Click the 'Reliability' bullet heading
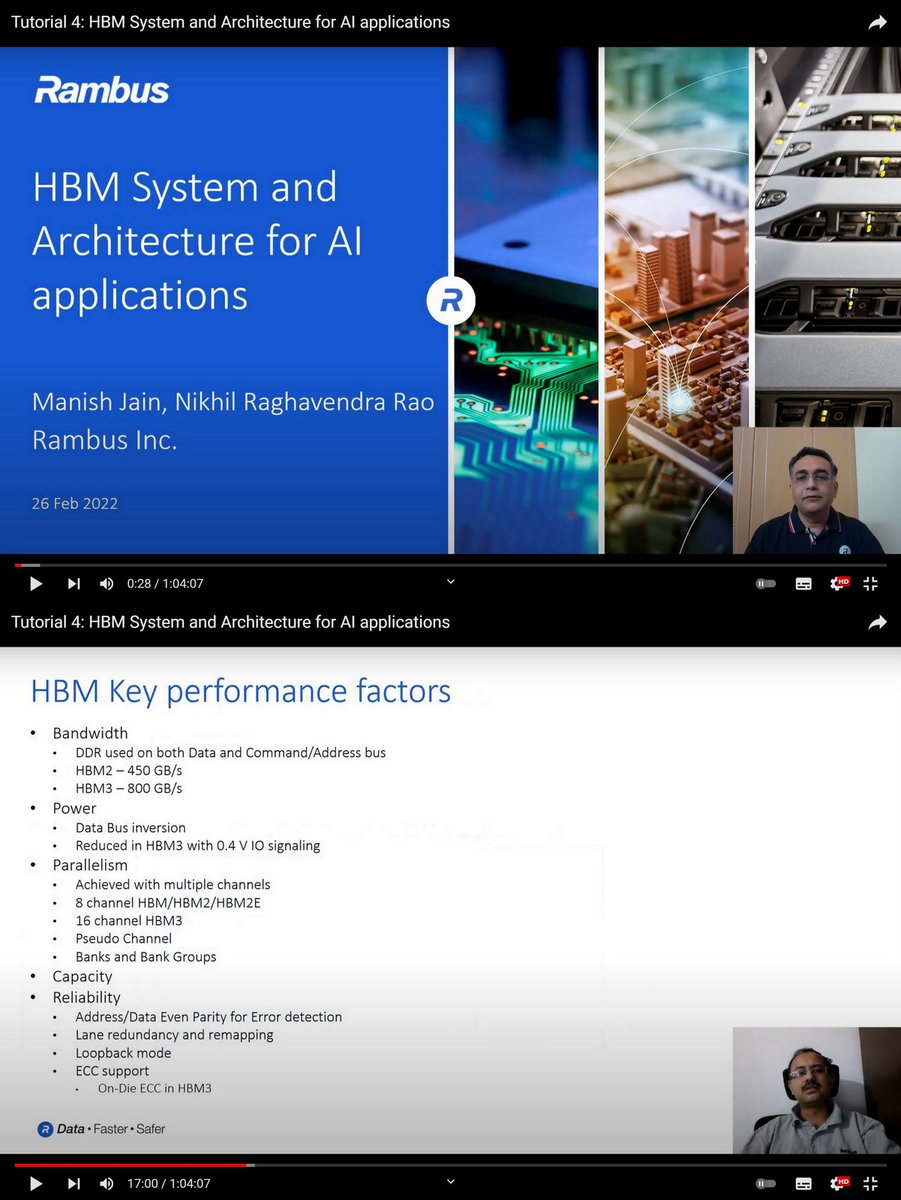This screenshot has width=901, height=1200. tap(87, 997)
